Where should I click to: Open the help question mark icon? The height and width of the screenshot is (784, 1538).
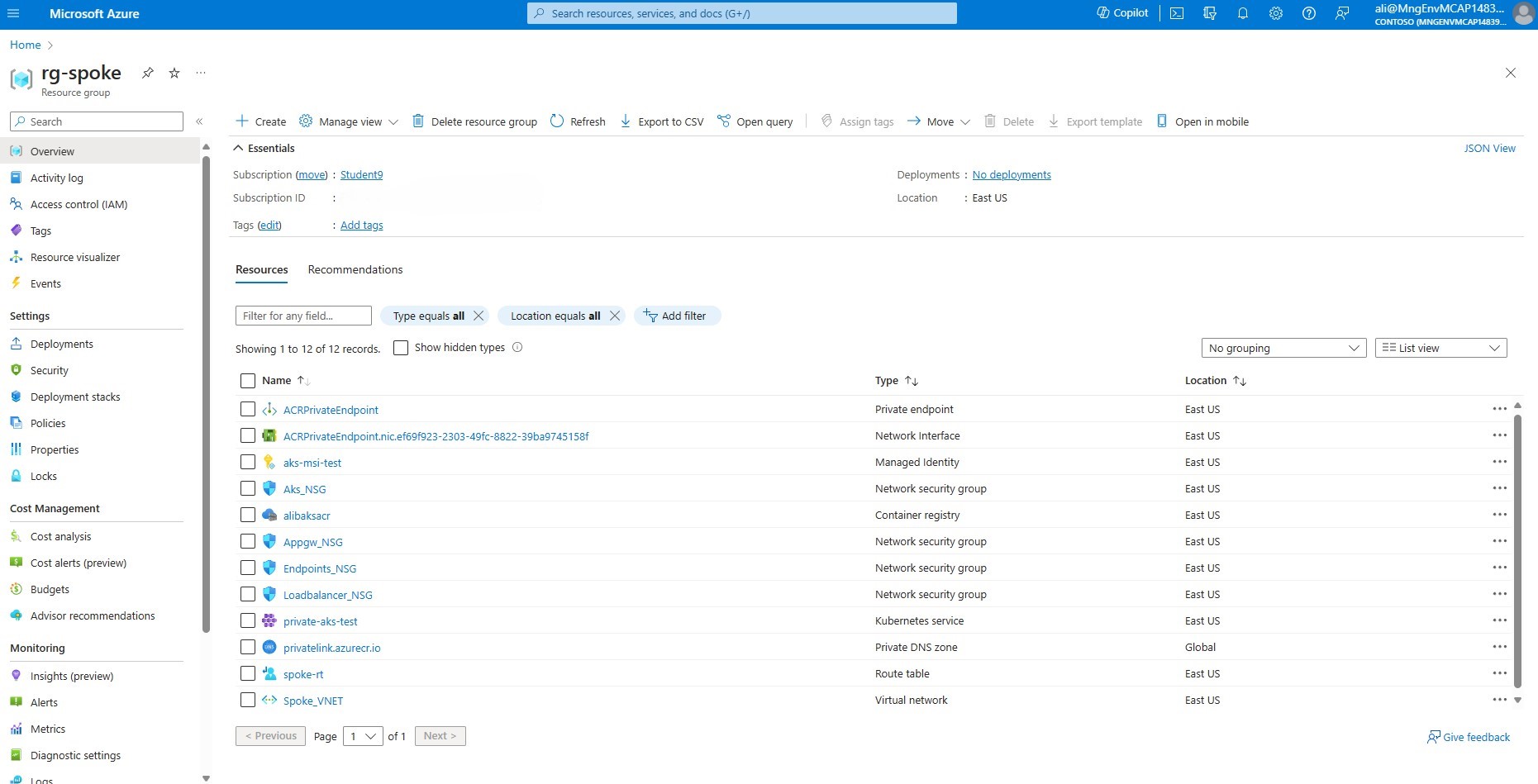(1309, 13)
